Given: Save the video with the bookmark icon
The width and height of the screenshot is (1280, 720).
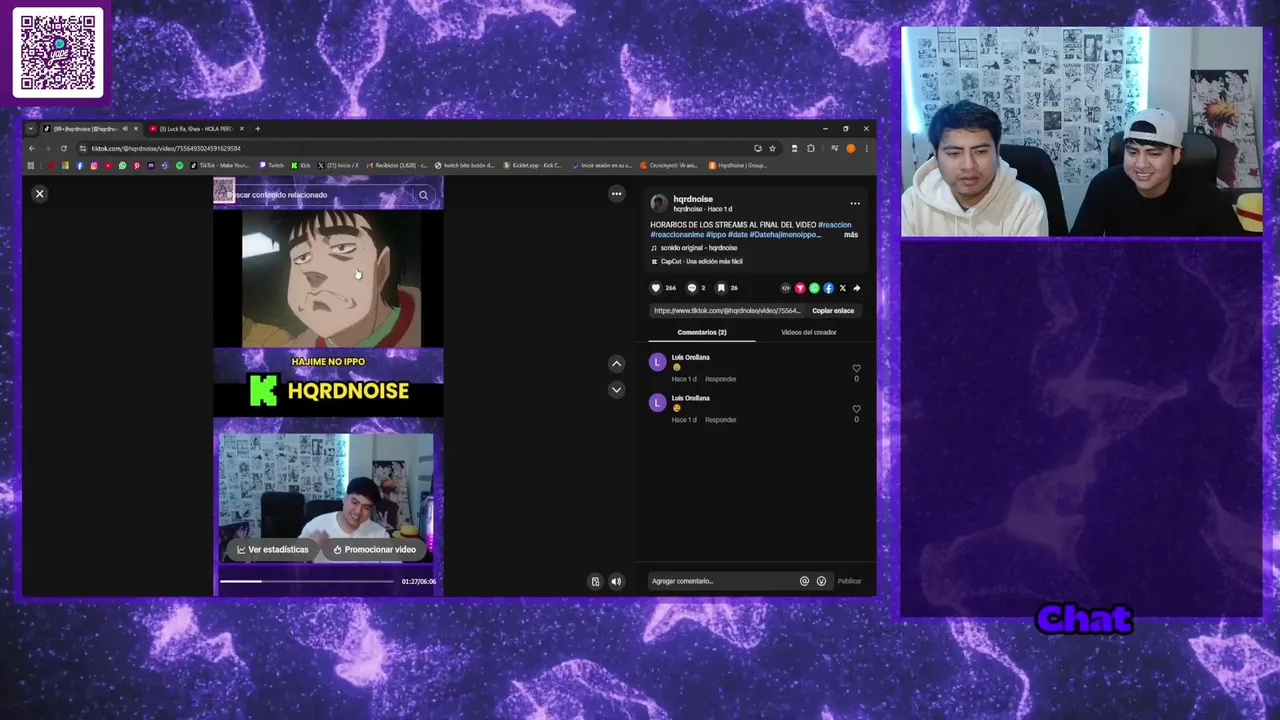Looking at the screenshot, I should 721,288.
